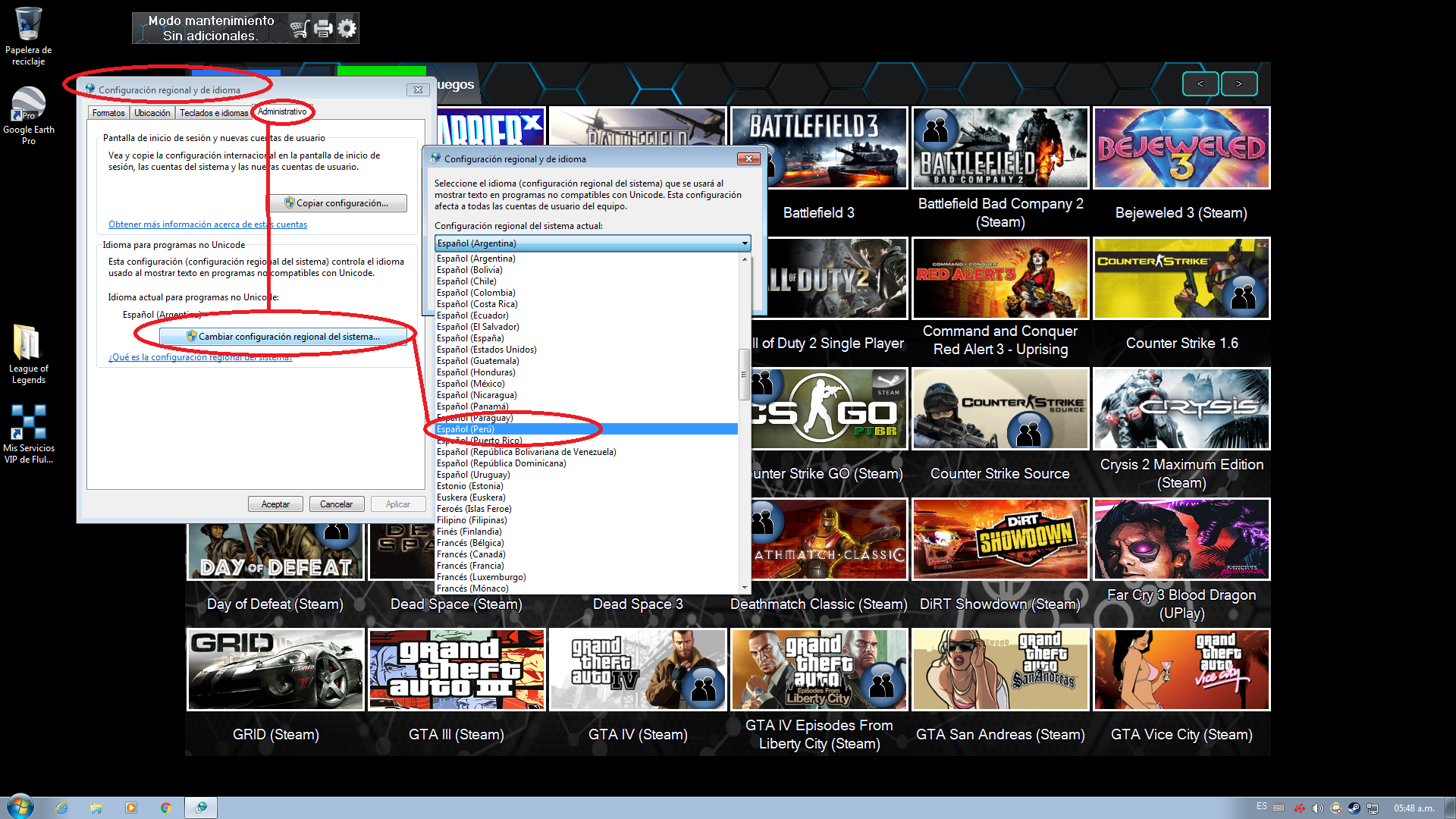The width and height of the screenshot is (1456, 819).
Task: Select Español (Chile) in locale list
Action: [x=587, y=281]
